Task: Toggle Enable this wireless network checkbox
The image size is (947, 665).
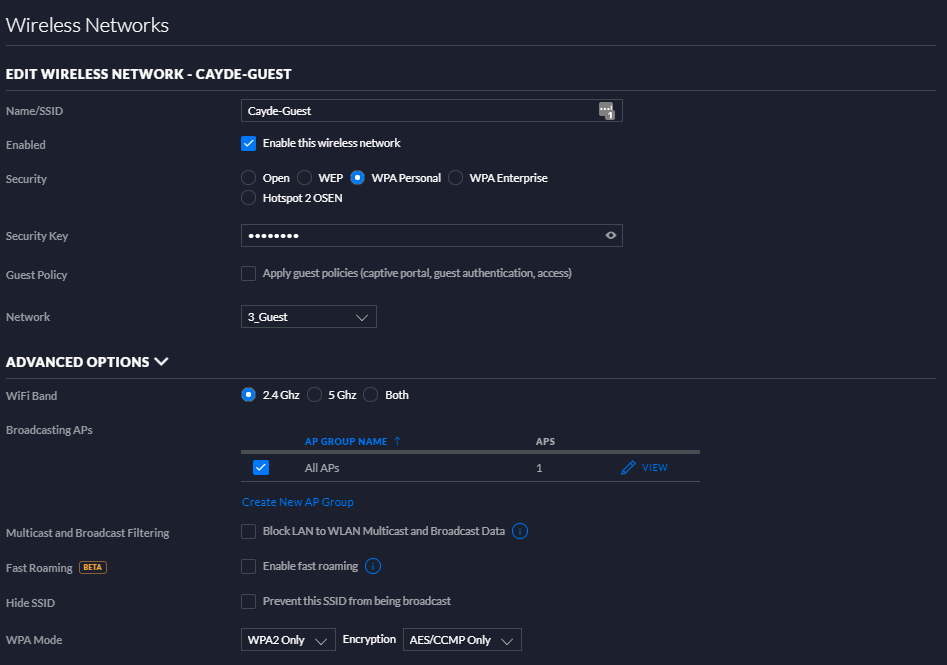Action: pyautogui.click(x=248, y=143)
